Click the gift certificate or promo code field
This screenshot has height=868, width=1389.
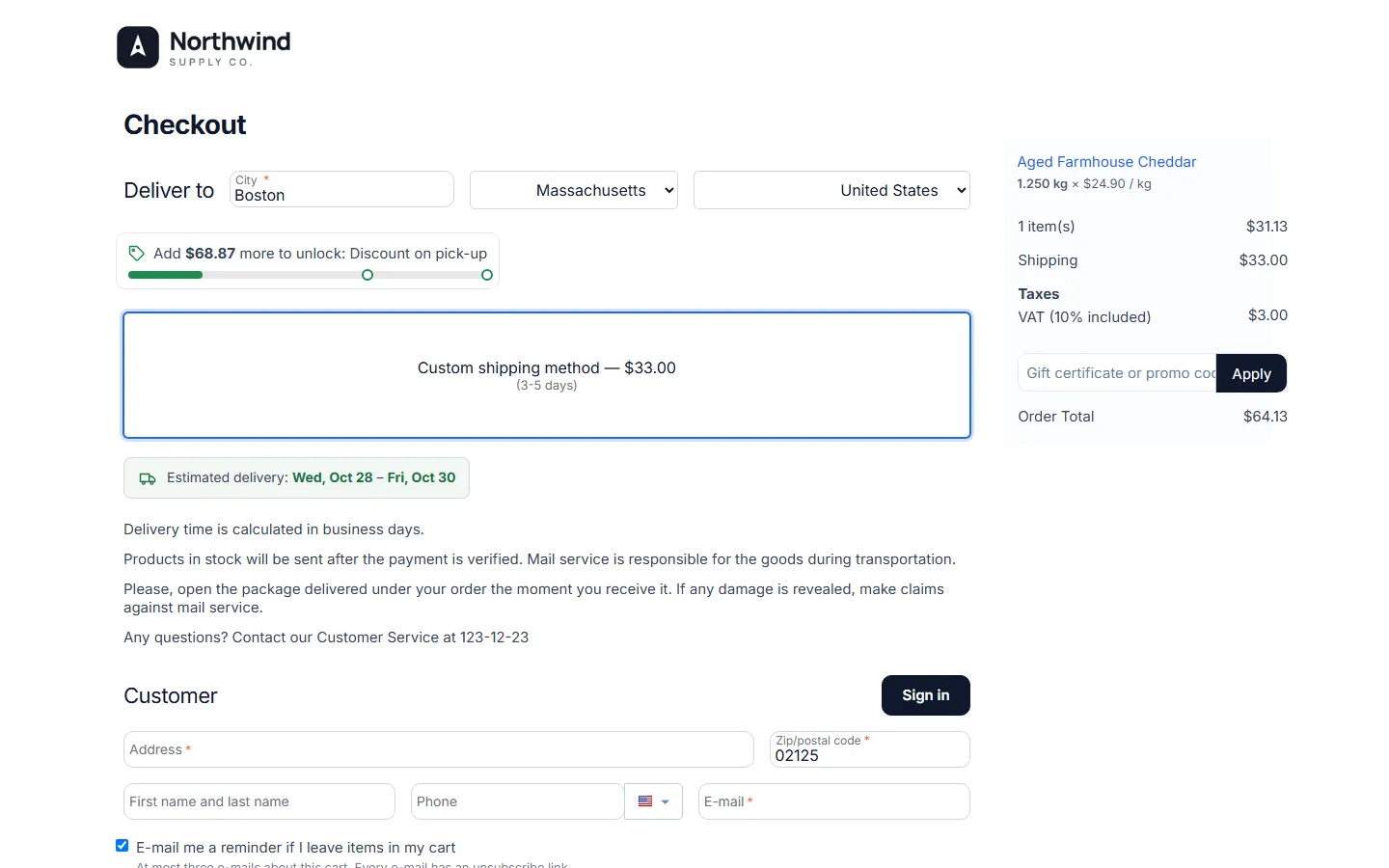[x=1117, y=373]
